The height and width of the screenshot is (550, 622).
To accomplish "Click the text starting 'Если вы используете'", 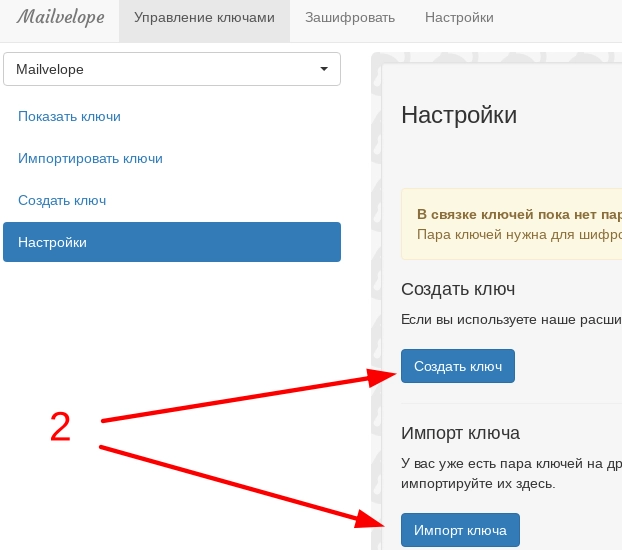I will pos(511,319).
